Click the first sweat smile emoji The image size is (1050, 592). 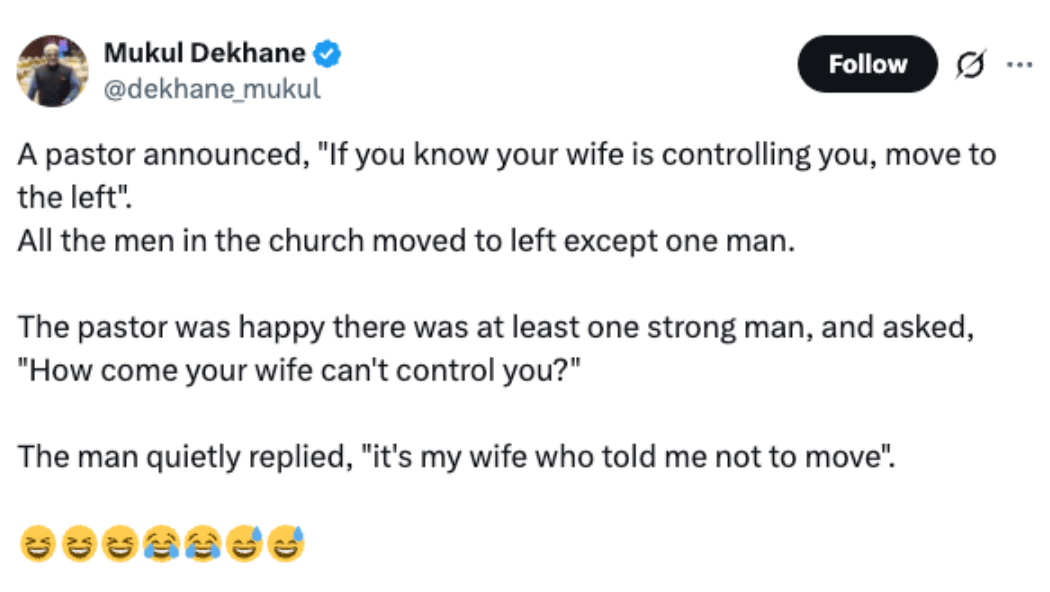243,545
